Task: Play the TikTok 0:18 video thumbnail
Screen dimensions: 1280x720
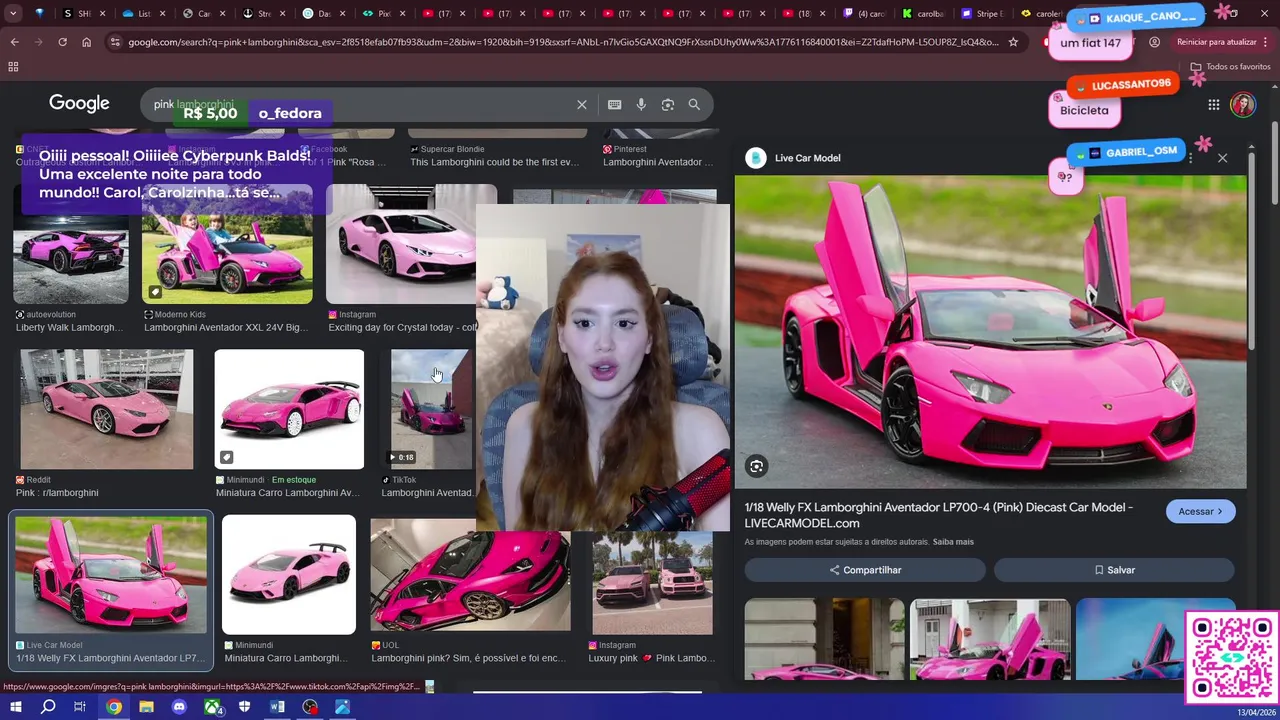Action: point(431,409)
